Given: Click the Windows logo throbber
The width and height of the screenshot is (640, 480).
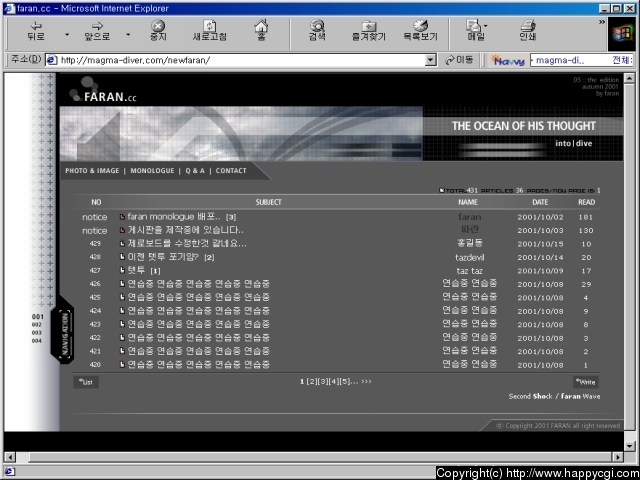Looking at the screenshot, I should (x=621, y=34).
